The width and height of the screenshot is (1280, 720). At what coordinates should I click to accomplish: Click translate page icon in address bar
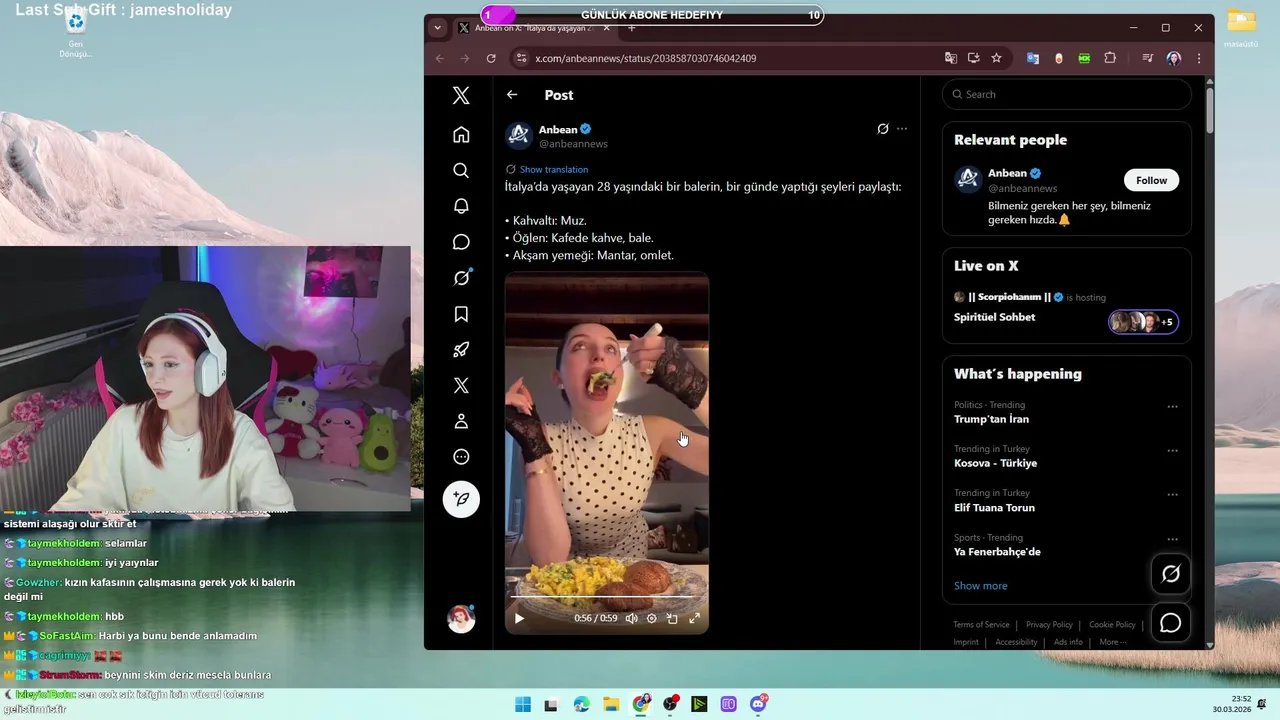coord(951,58)
